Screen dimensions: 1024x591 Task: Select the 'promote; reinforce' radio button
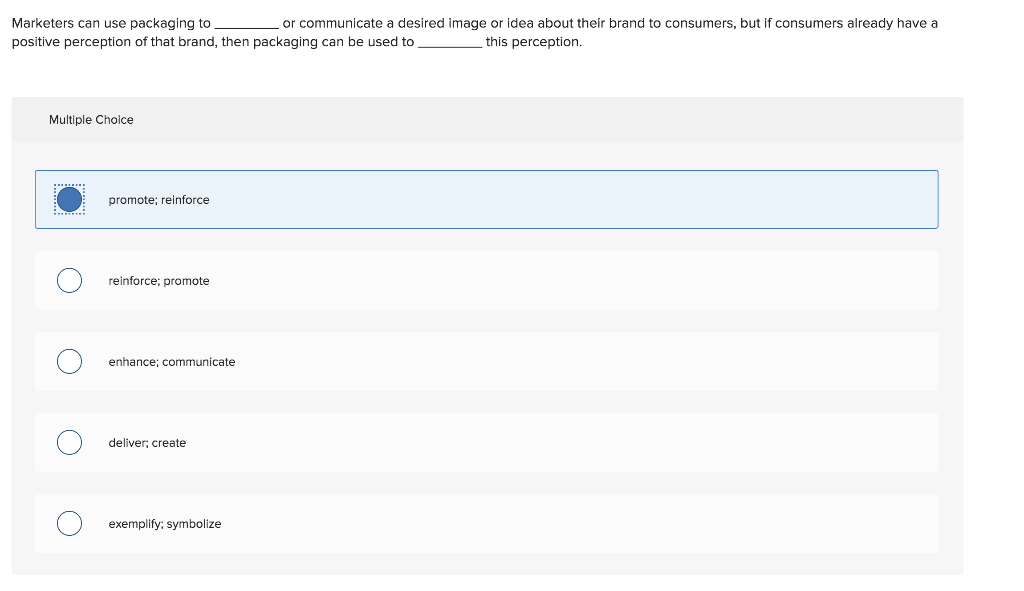[x=69, y=199]
